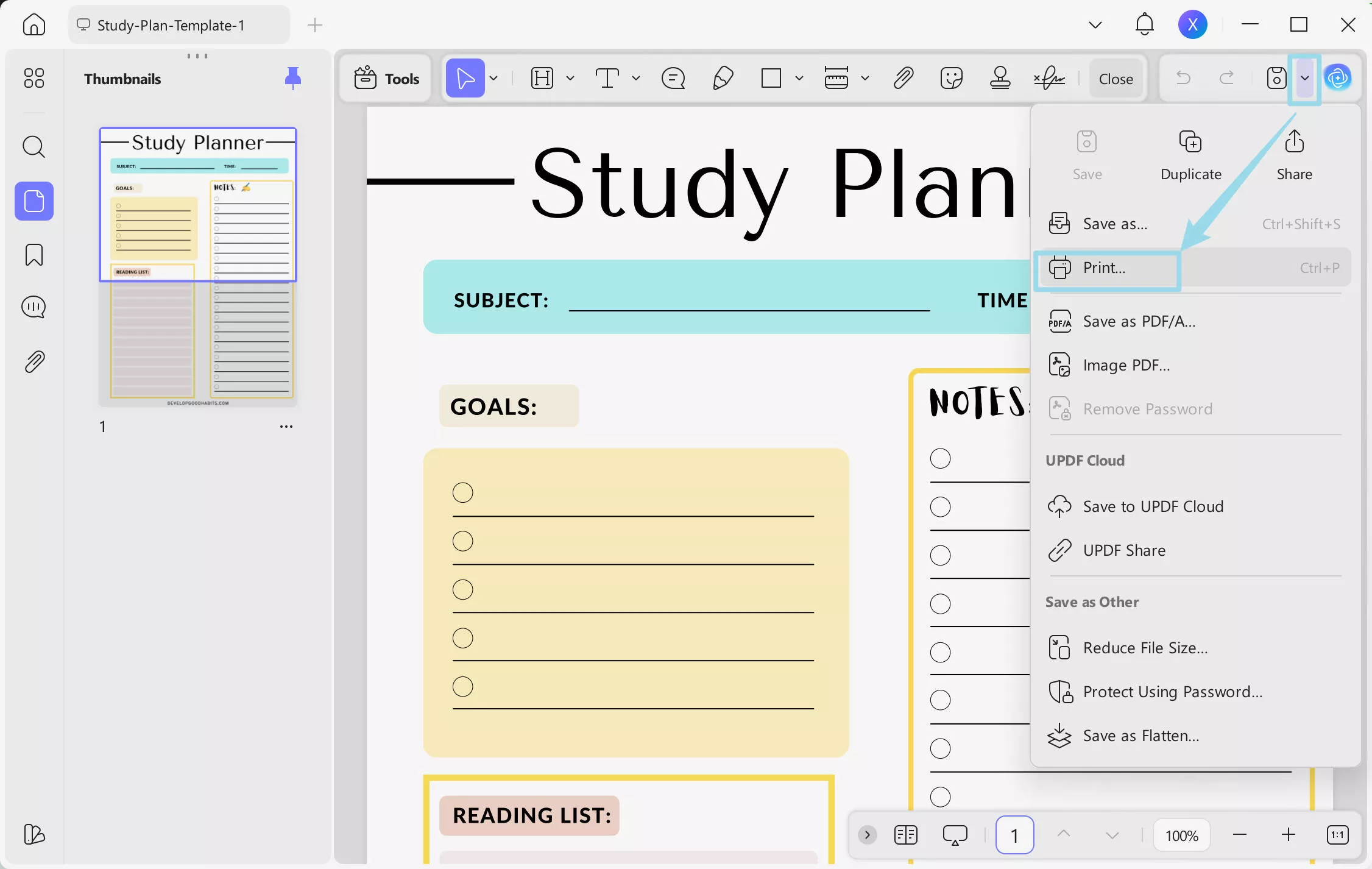The image size is (1372, 869).
Task: Select the pencil markup tool
Action: coord(723,78)
